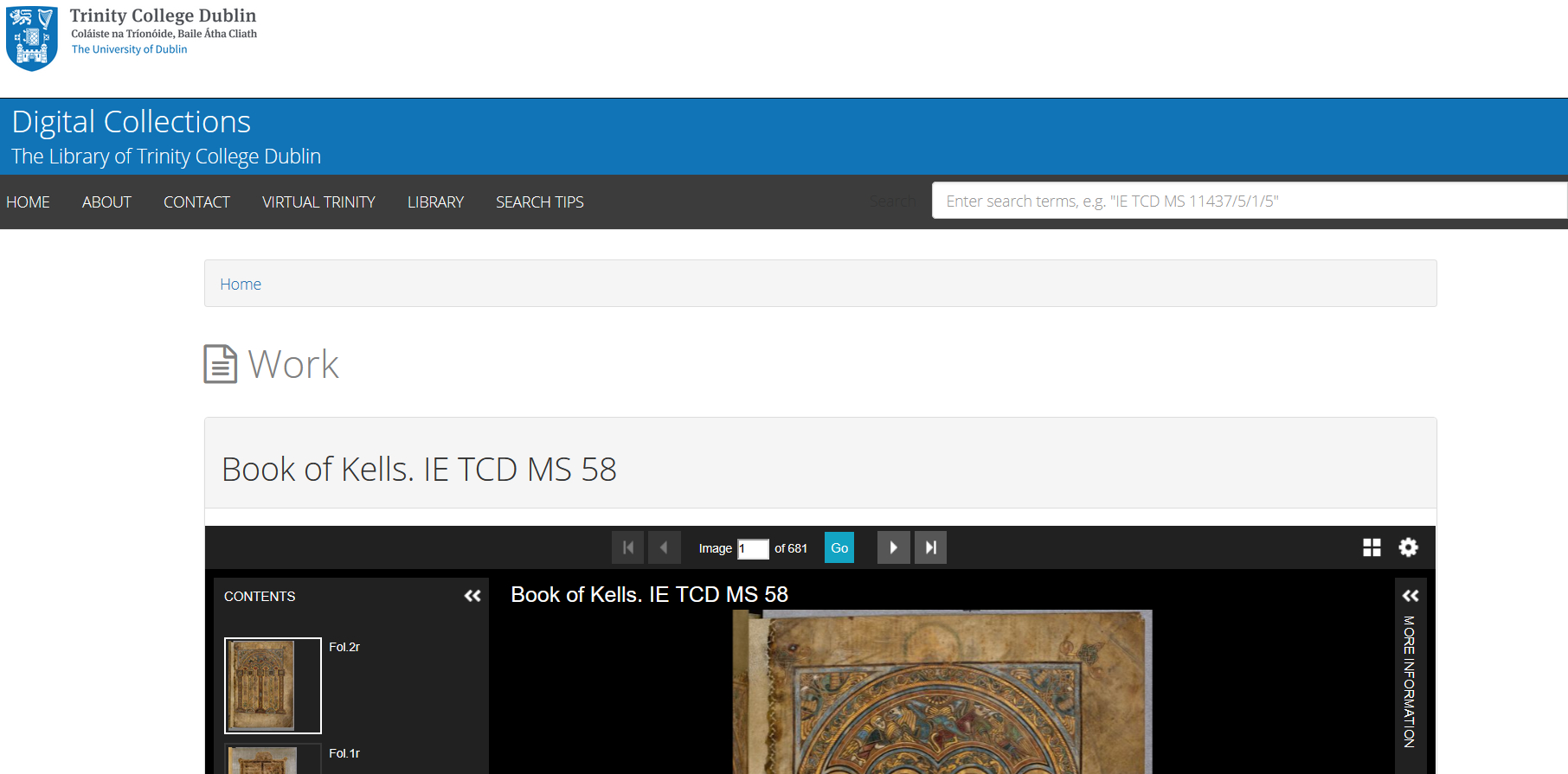Focus the image number field
The width and height of the screenshot is (1568, 774).
(752, 548)
